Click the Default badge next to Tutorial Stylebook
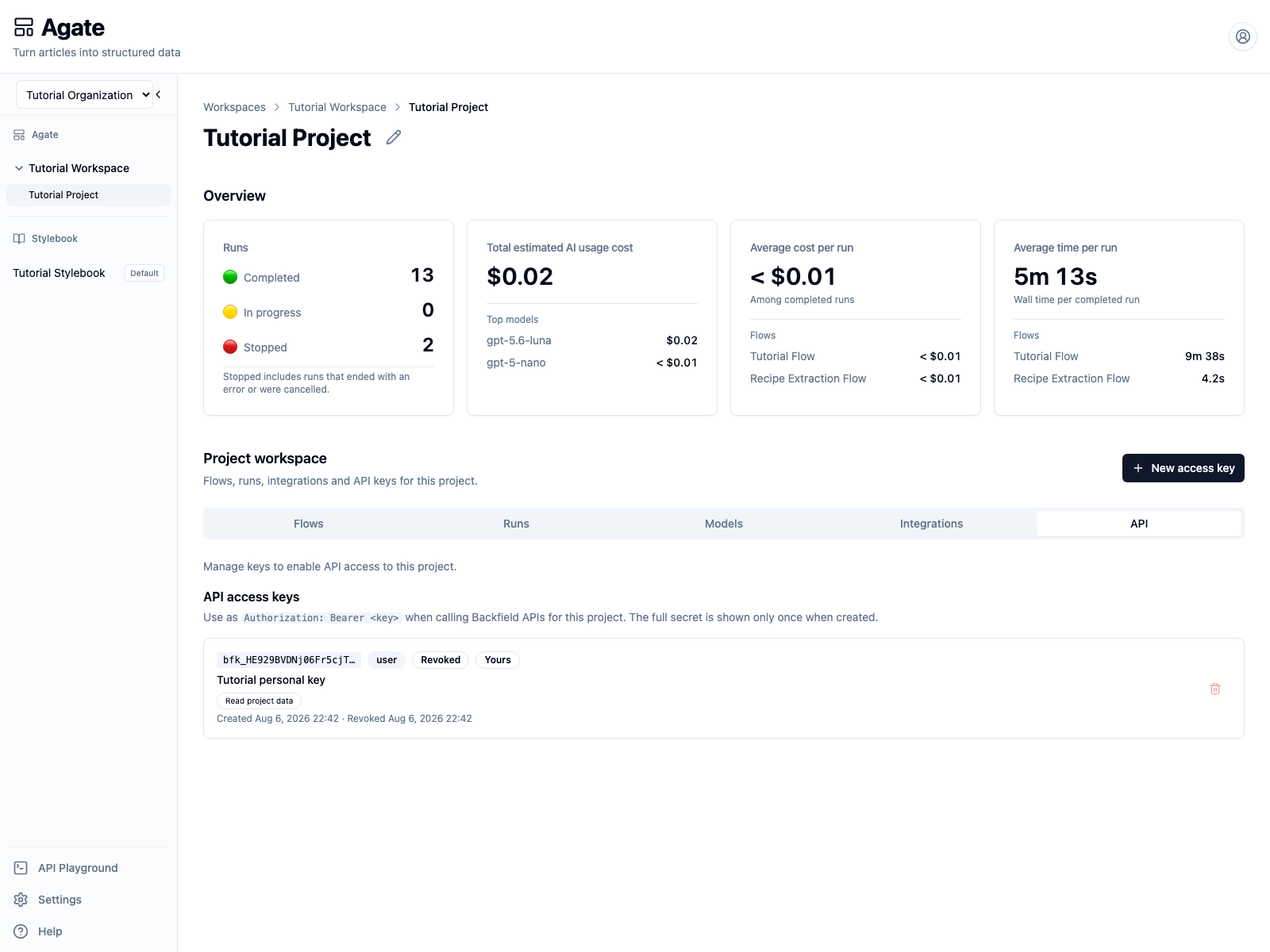 tap(144, 273)
